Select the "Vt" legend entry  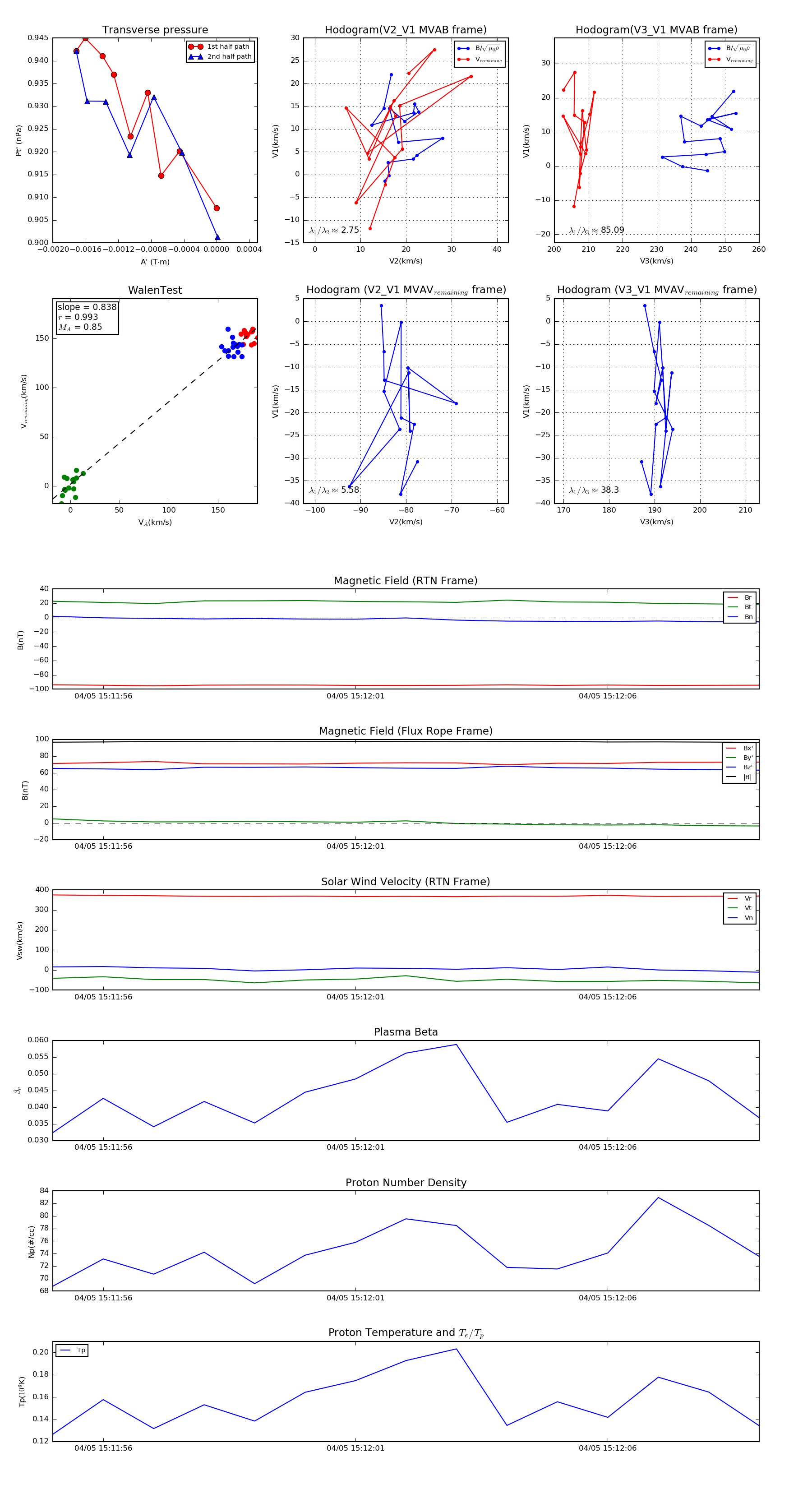[x=740, y=908]
